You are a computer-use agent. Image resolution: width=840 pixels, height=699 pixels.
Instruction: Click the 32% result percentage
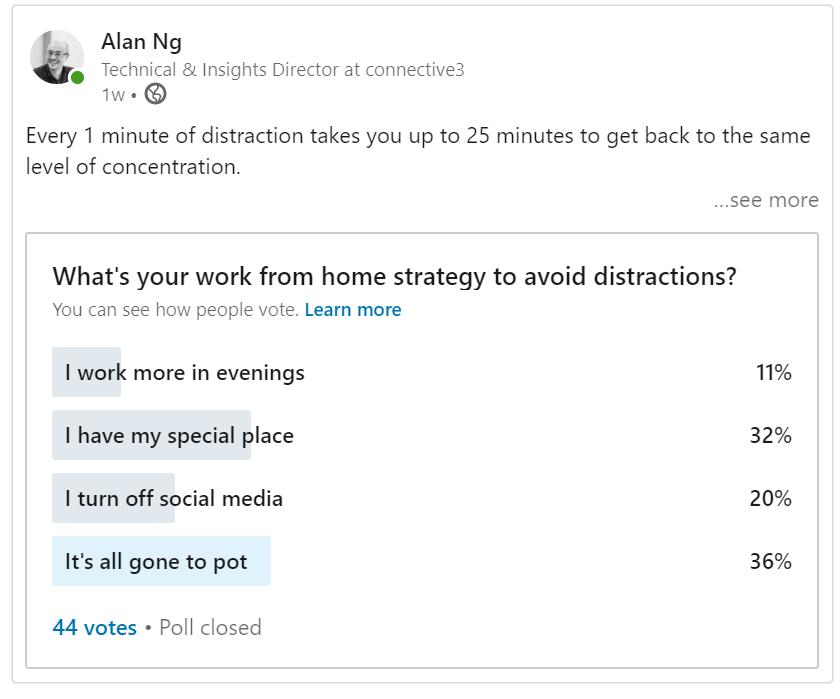770,435
